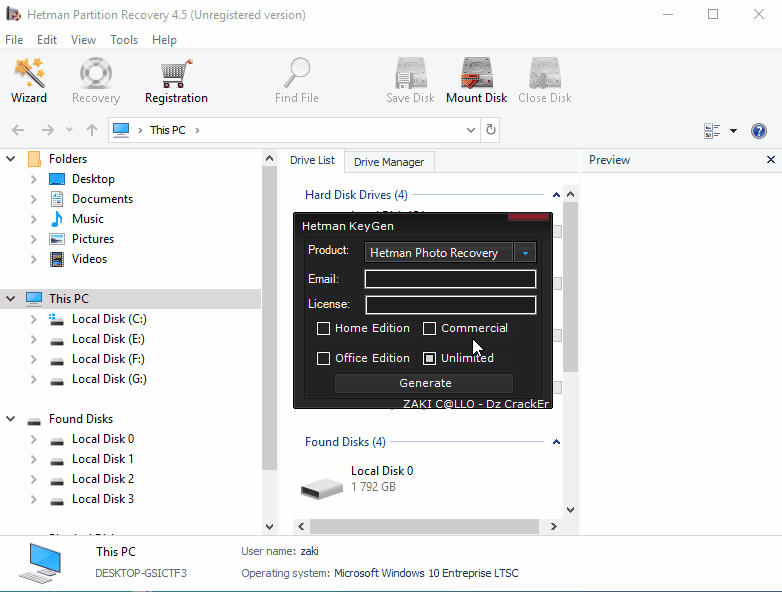Refresh the current location
This screenshot has width=782, height=592.
491,130
